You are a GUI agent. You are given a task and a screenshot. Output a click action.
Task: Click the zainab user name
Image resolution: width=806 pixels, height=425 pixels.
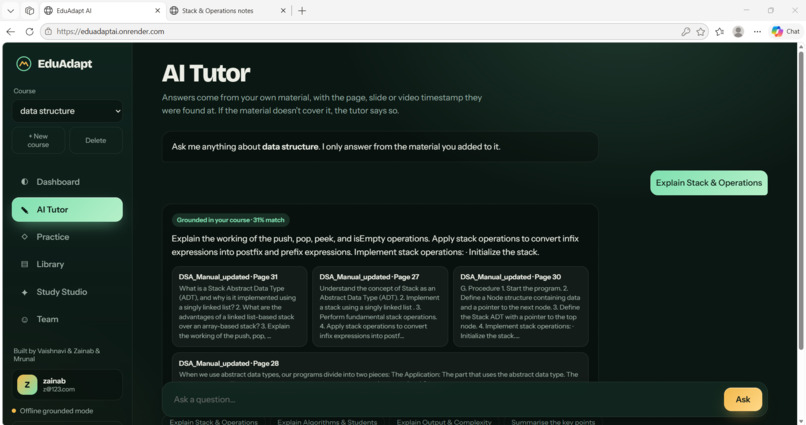[54, 381]
